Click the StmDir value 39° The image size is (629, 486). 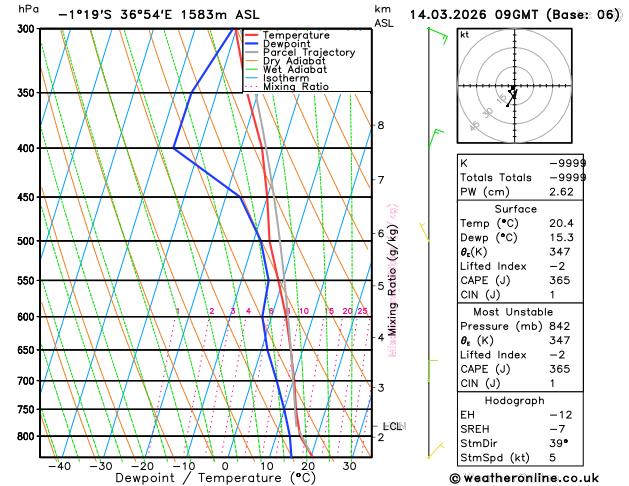tap(559, 443)
